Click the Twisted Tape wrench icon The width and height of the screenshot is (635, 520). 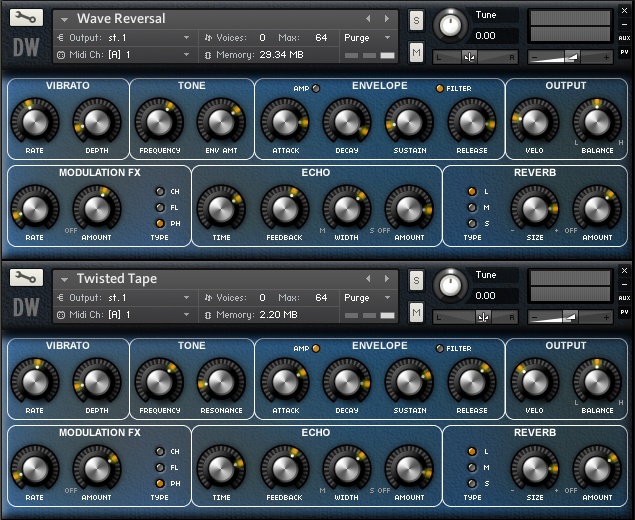27,278
